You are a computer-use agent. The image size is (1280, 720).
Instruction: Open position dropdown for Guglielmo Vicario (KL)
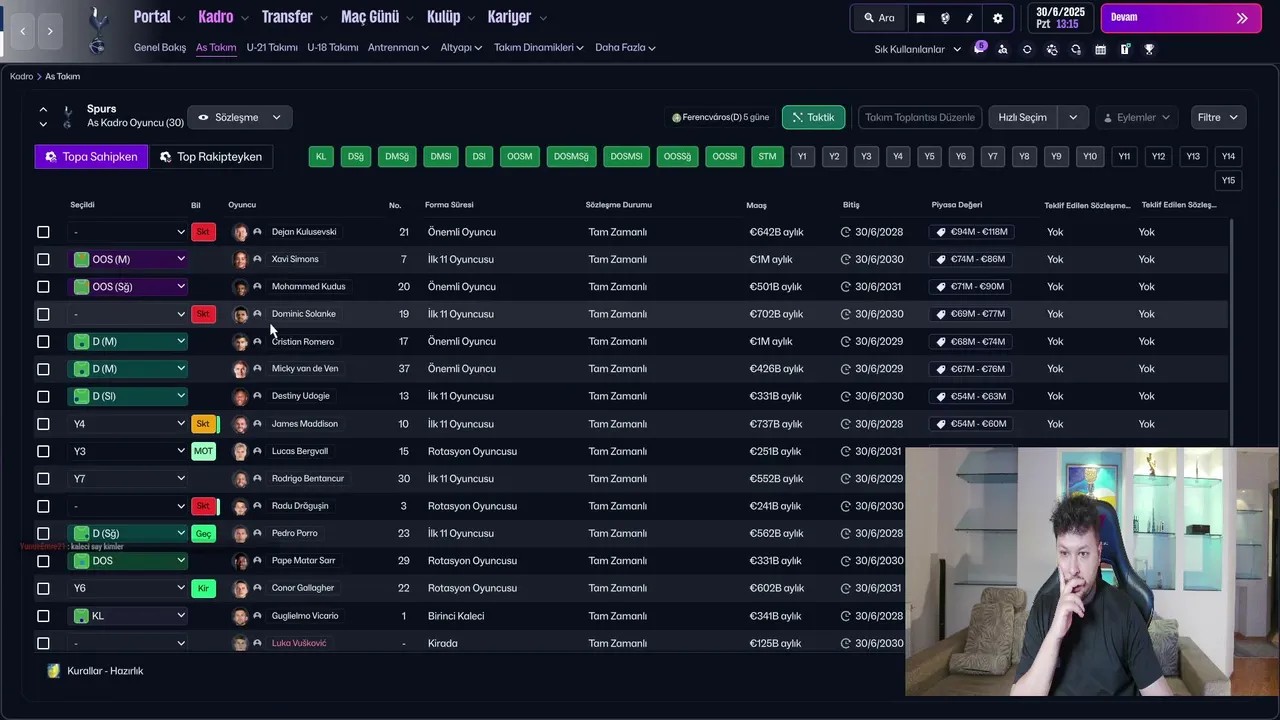coord(129,616)
